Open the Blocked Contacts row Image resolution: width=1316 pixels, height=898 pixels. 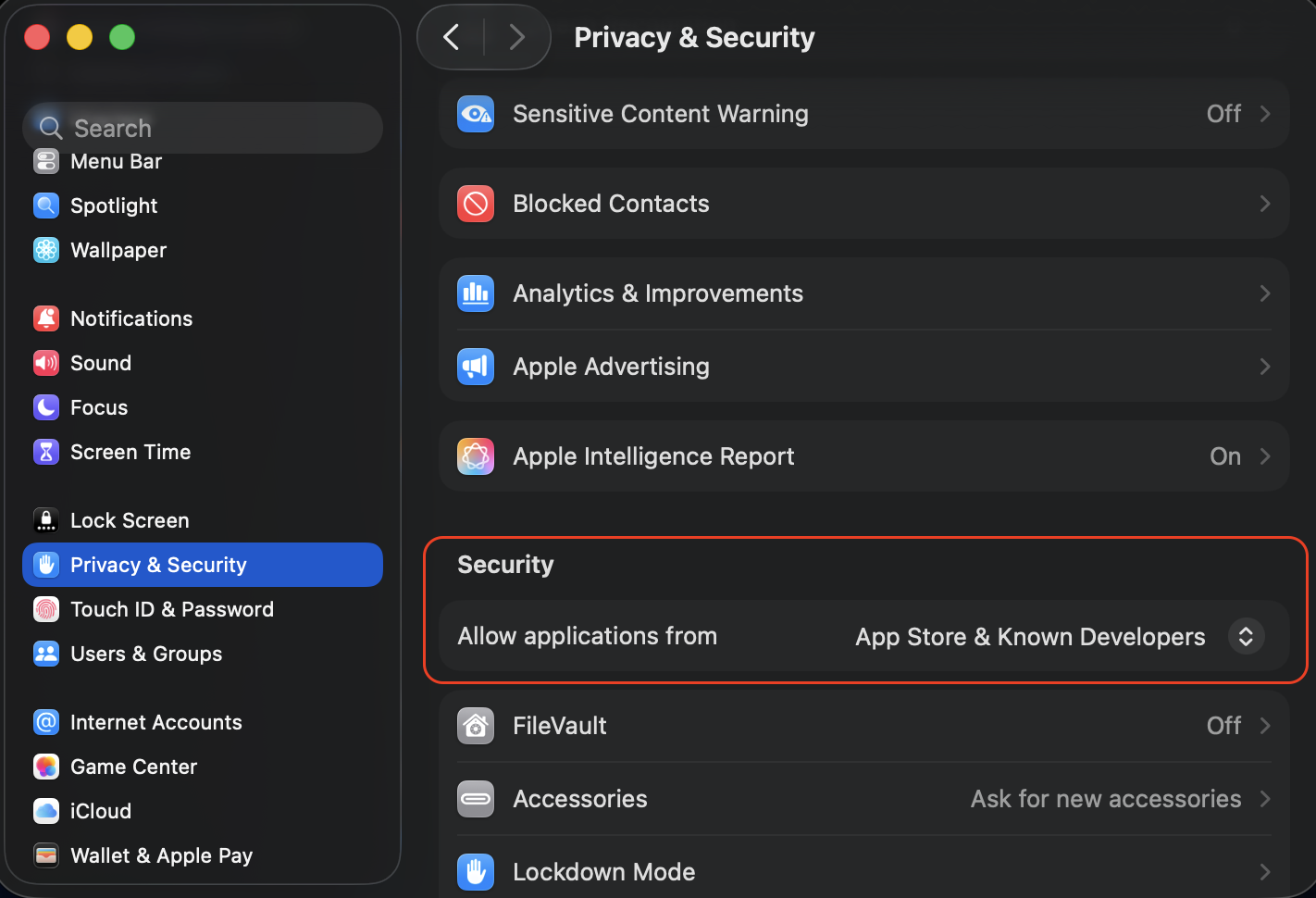tap(864, 204)
